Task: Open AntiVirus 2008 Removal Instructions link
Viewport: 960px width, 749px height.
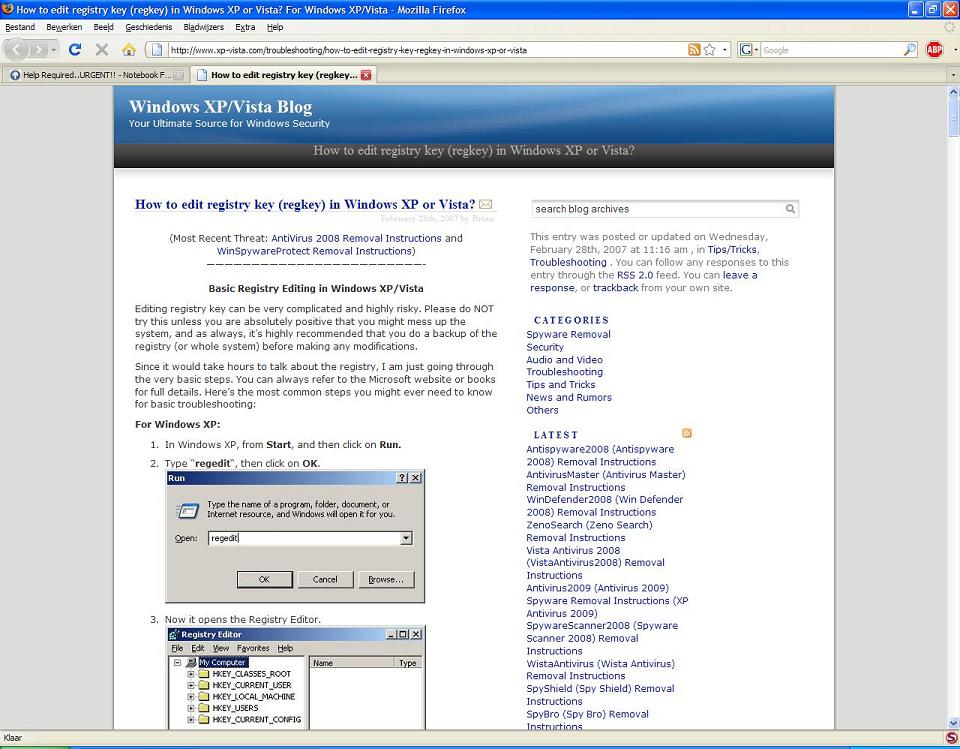Action: point(356,238)
